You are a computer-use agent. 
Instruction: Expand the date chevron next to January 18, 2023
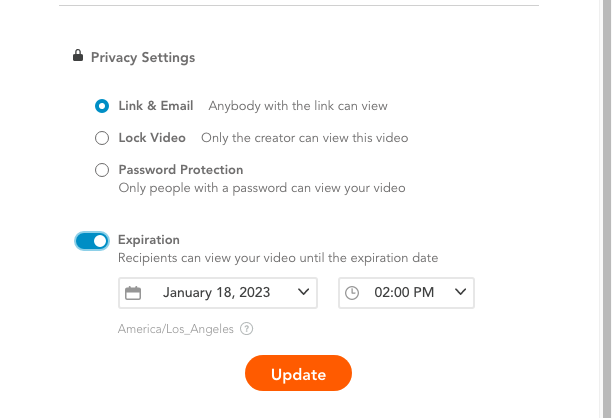coord(303,292)
